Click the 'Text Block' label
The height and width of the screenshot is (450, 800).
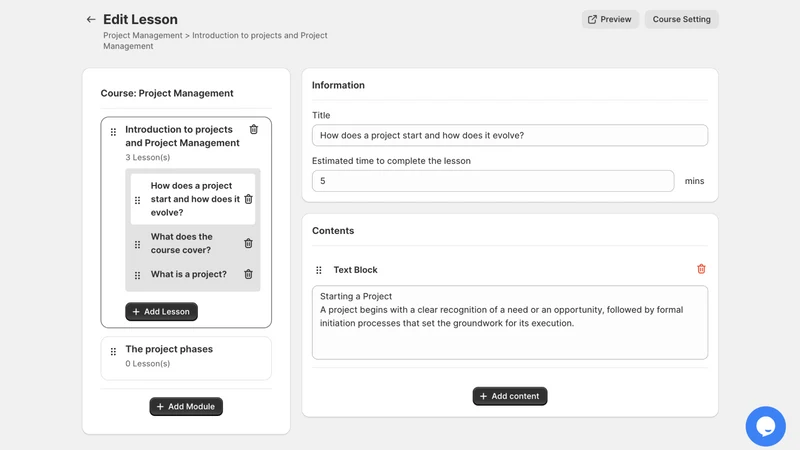point(355,270)
